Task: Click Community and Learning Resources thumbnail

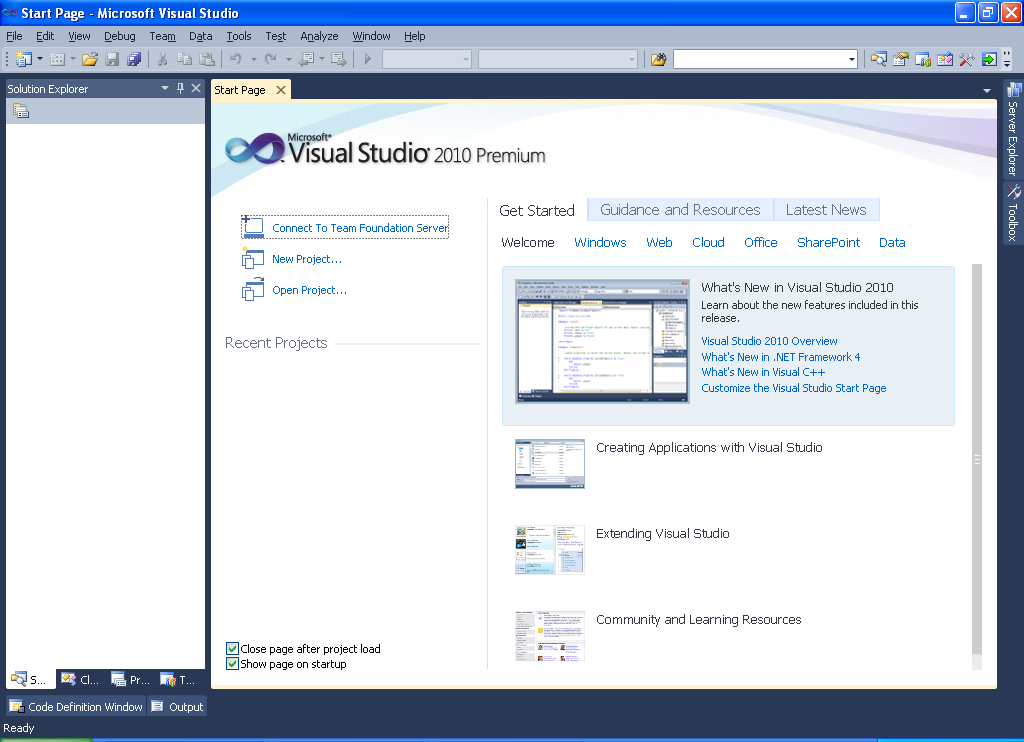Action: [x=550, y=636]
